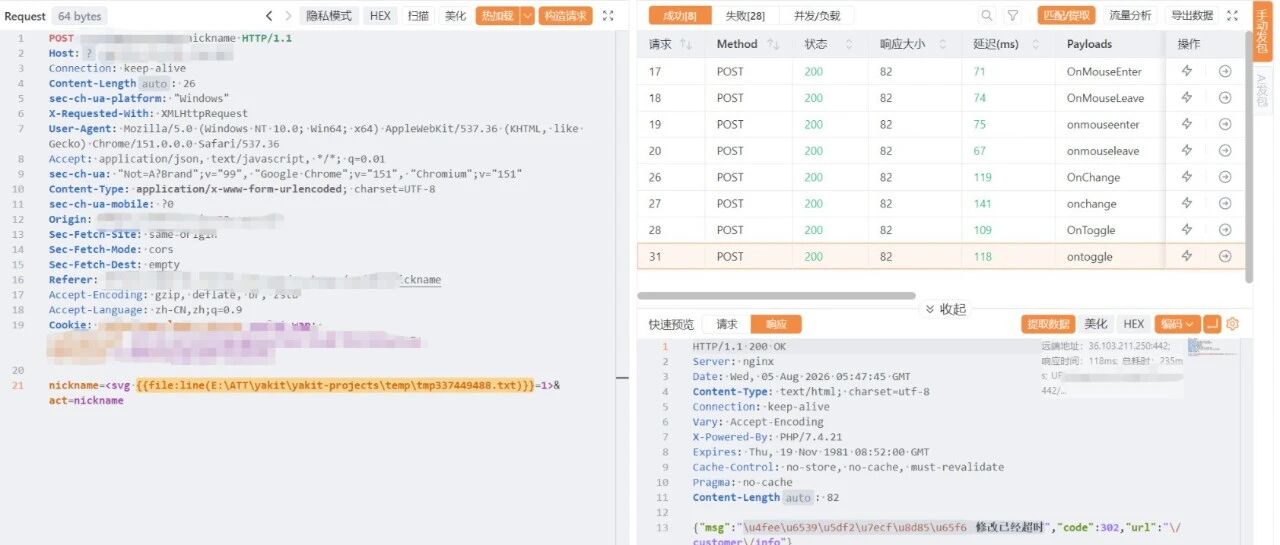Switch to the 失败[28] tab
The image size is (1280, 545).
[743, 16]
